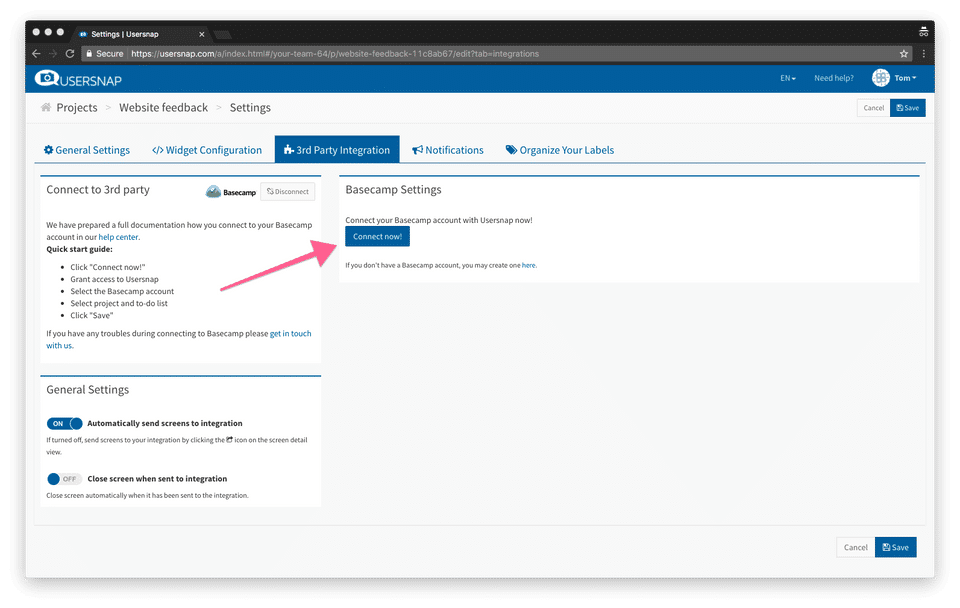The height and width of the screenshot is (608, 960).
Task: Click the browser forward arrow
Action: [x=53, y=54]
